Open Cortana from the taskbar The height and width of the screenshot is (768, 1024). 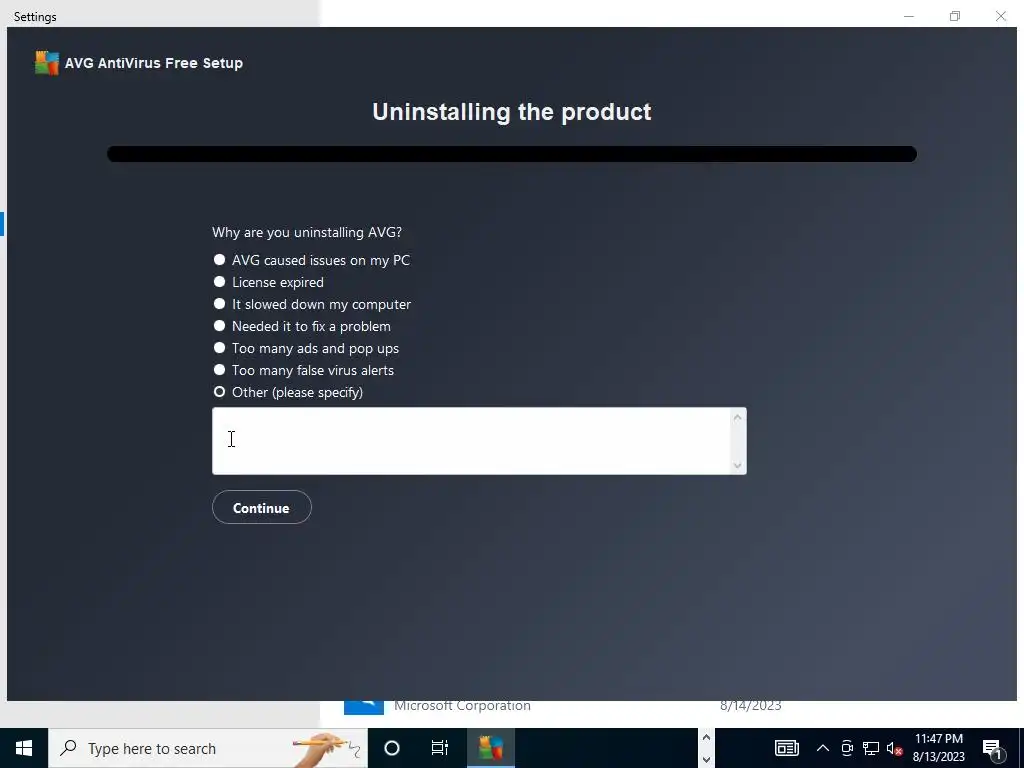click(x=392, y=748)
